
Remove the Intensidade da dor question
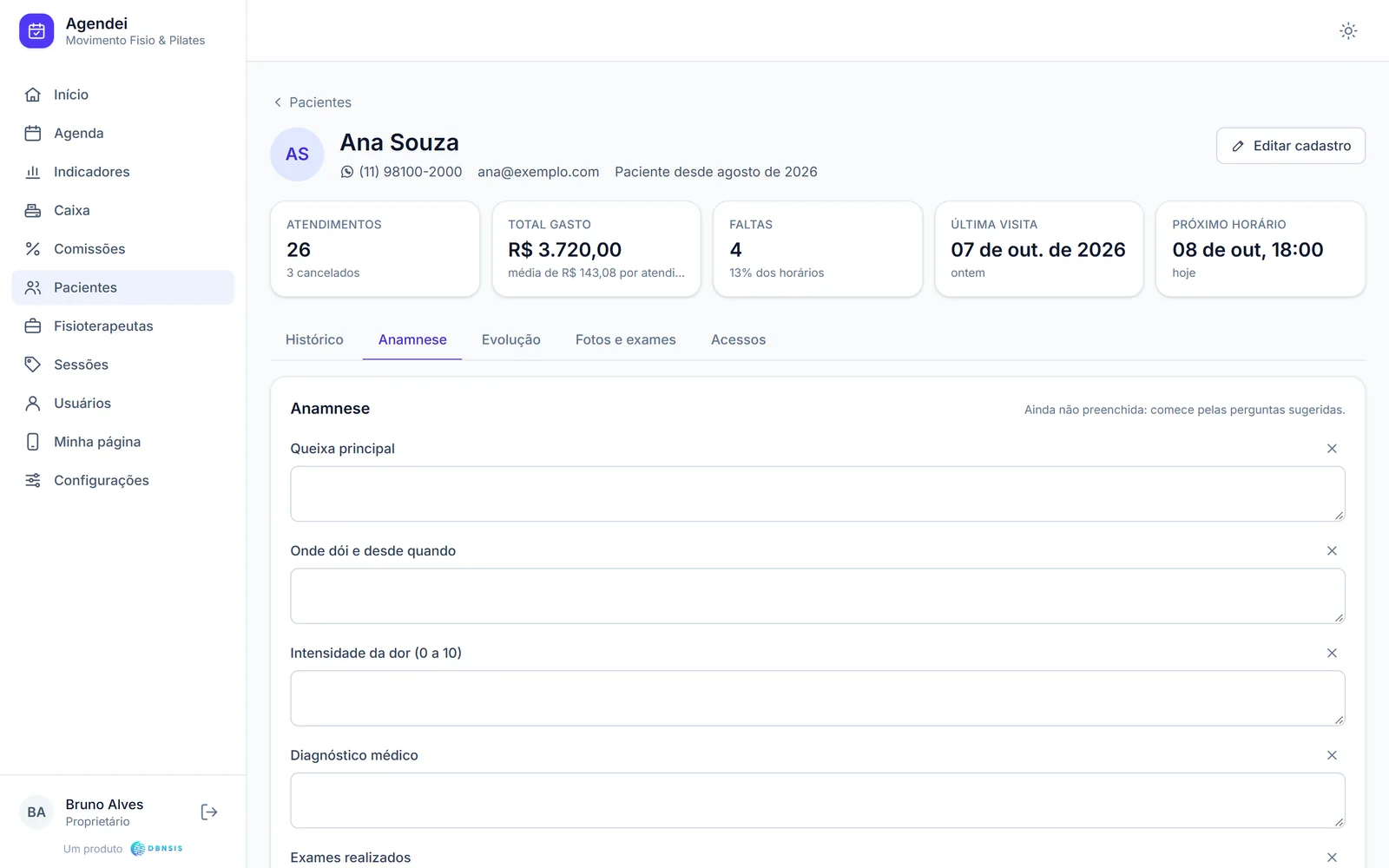(x=1332, y=653)
